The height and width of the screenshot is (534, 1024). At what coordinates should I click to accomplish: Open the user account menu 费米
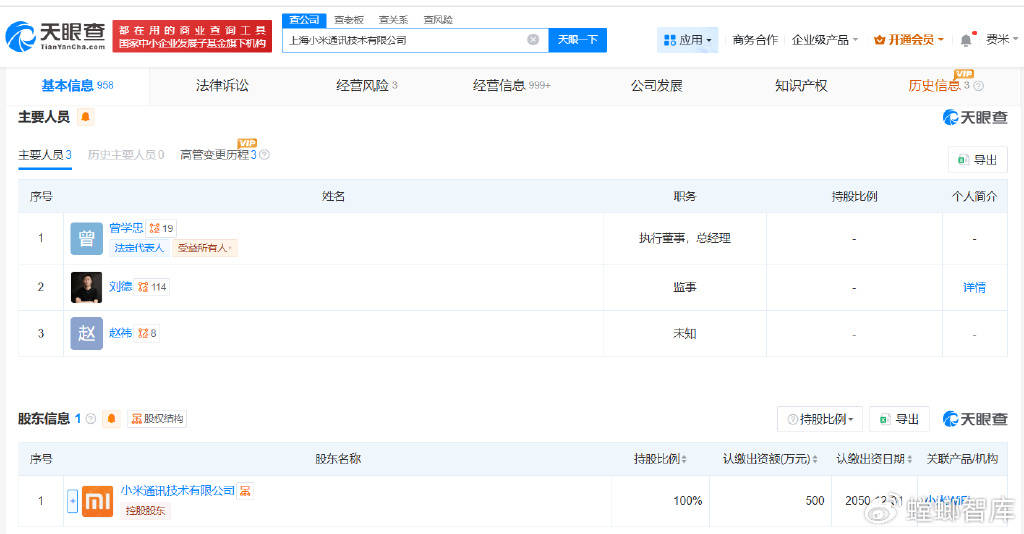coord(1002,40)
